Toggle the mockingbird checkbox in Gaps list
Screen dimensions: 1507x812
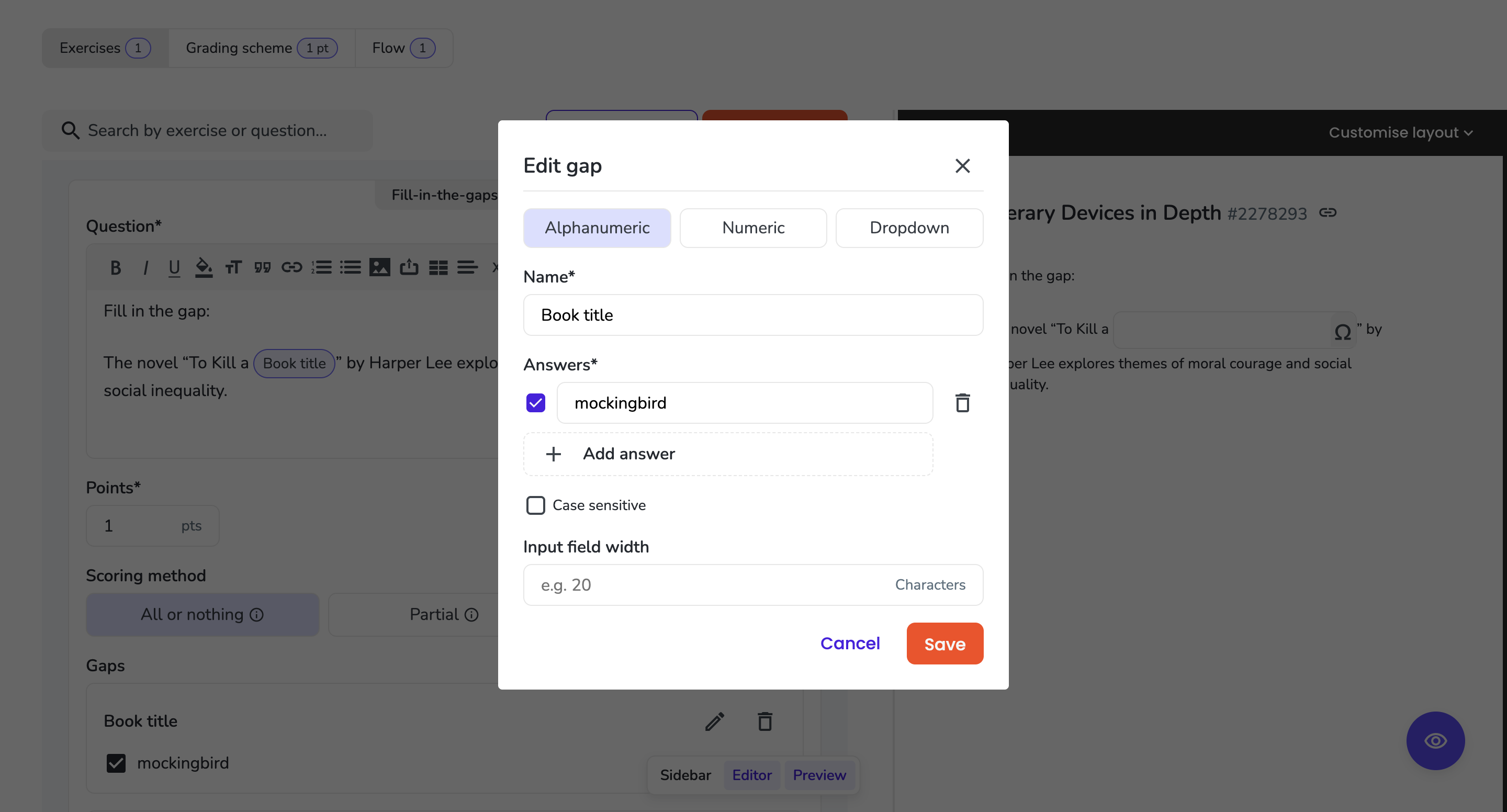point(116,763)
